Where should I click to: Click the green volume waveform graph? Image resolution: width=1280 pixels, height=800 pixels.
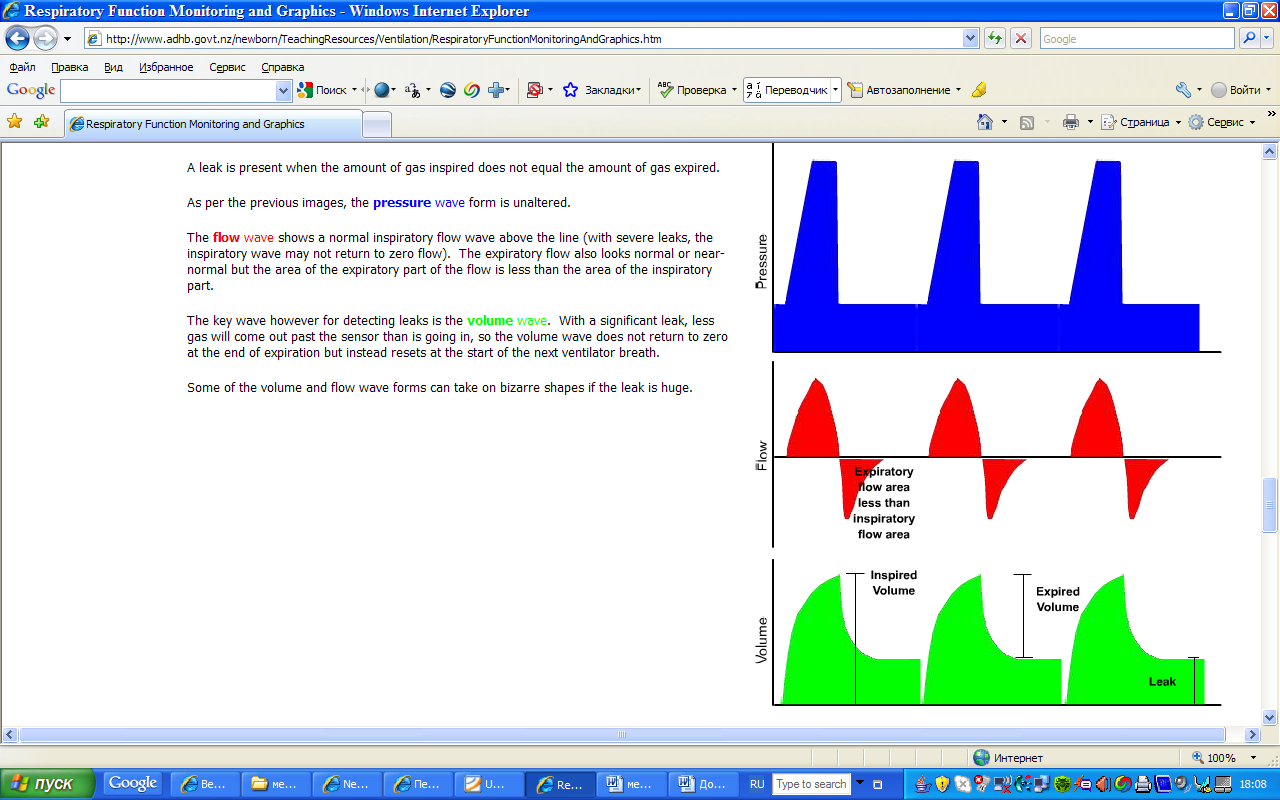(990, 635)
